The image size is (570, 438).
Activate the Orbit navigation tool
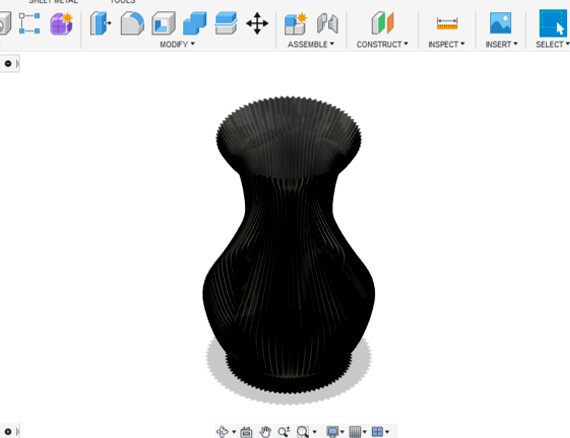[x=222, y=431]
